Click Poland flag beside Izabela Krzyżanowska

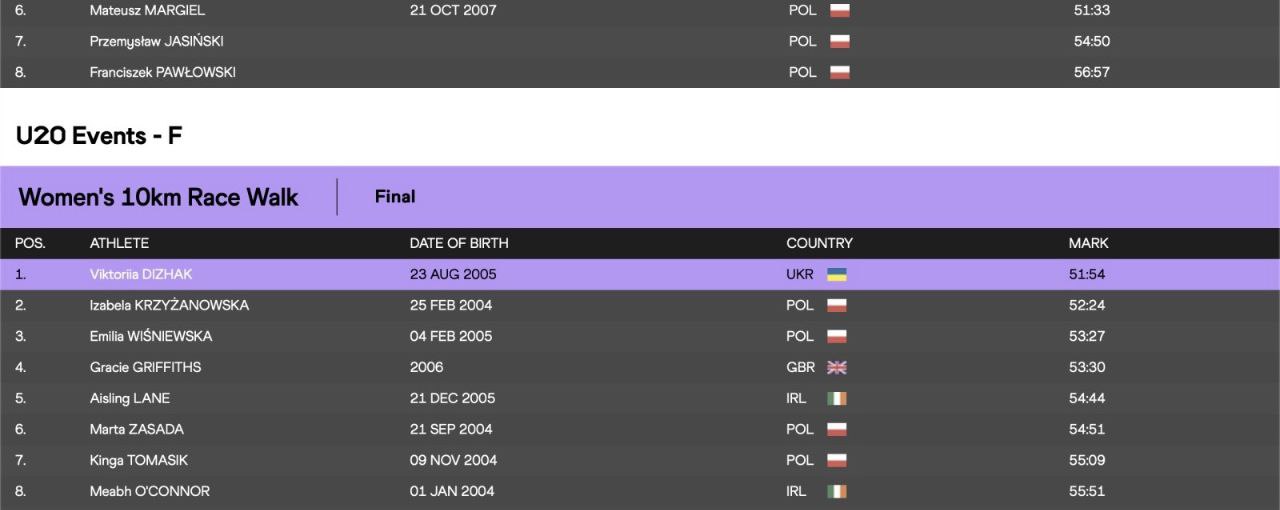click(x=837, y=305)
